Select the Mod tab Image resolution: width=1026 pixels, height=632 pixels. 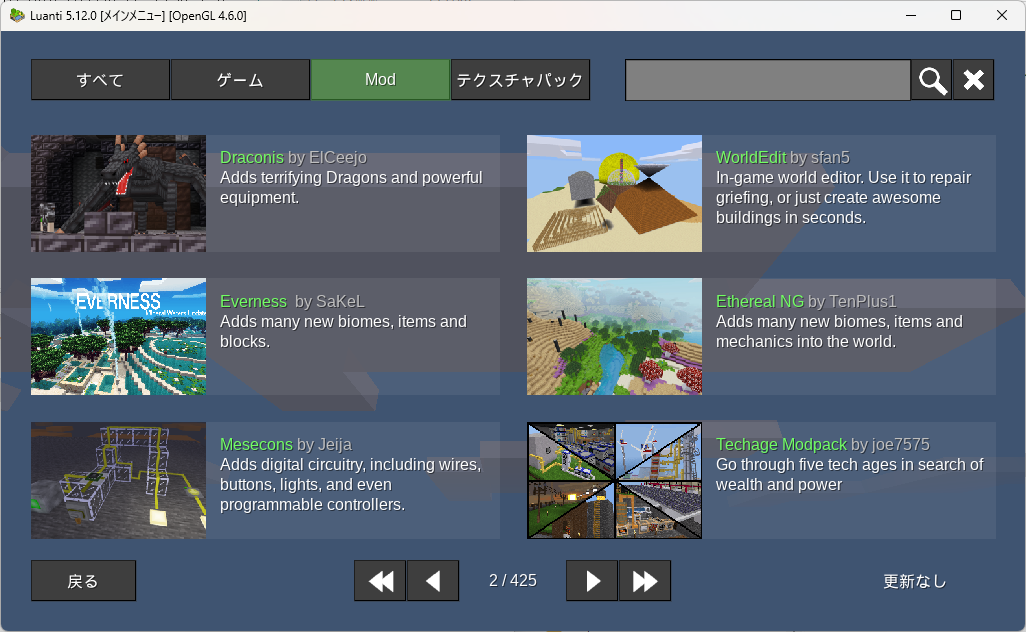click(x=380, y=80)
